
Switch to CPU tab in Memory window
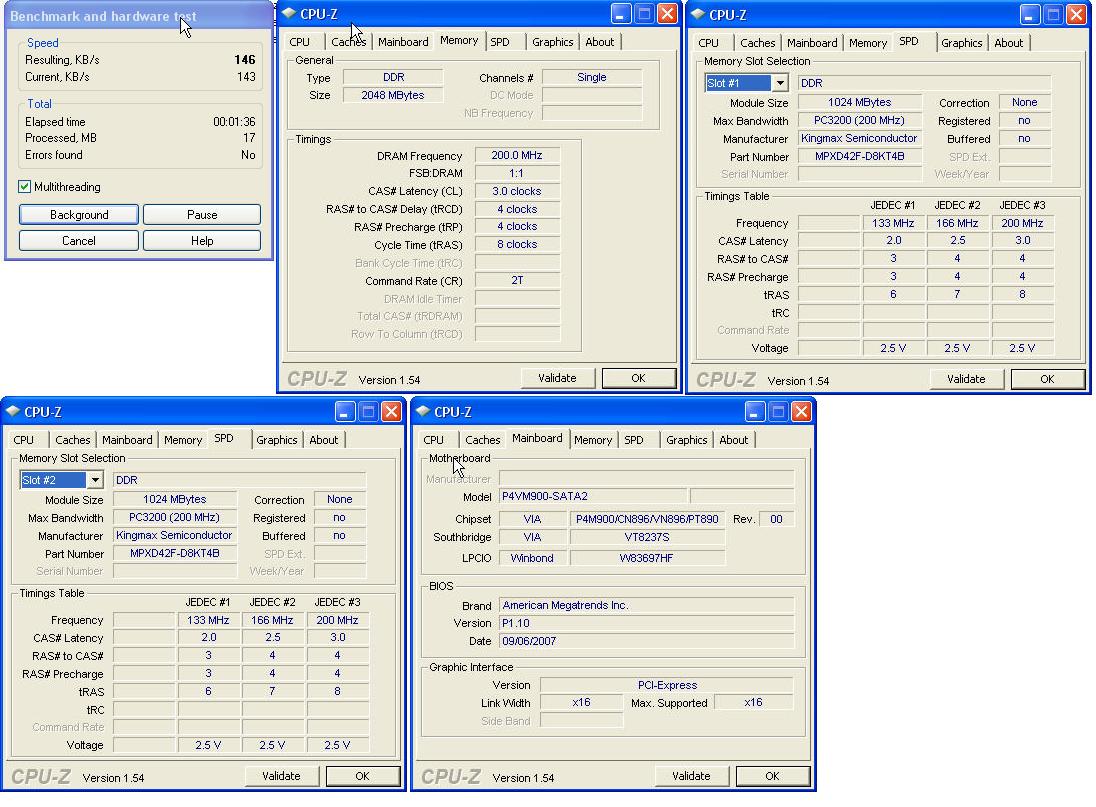coord(300,42)
